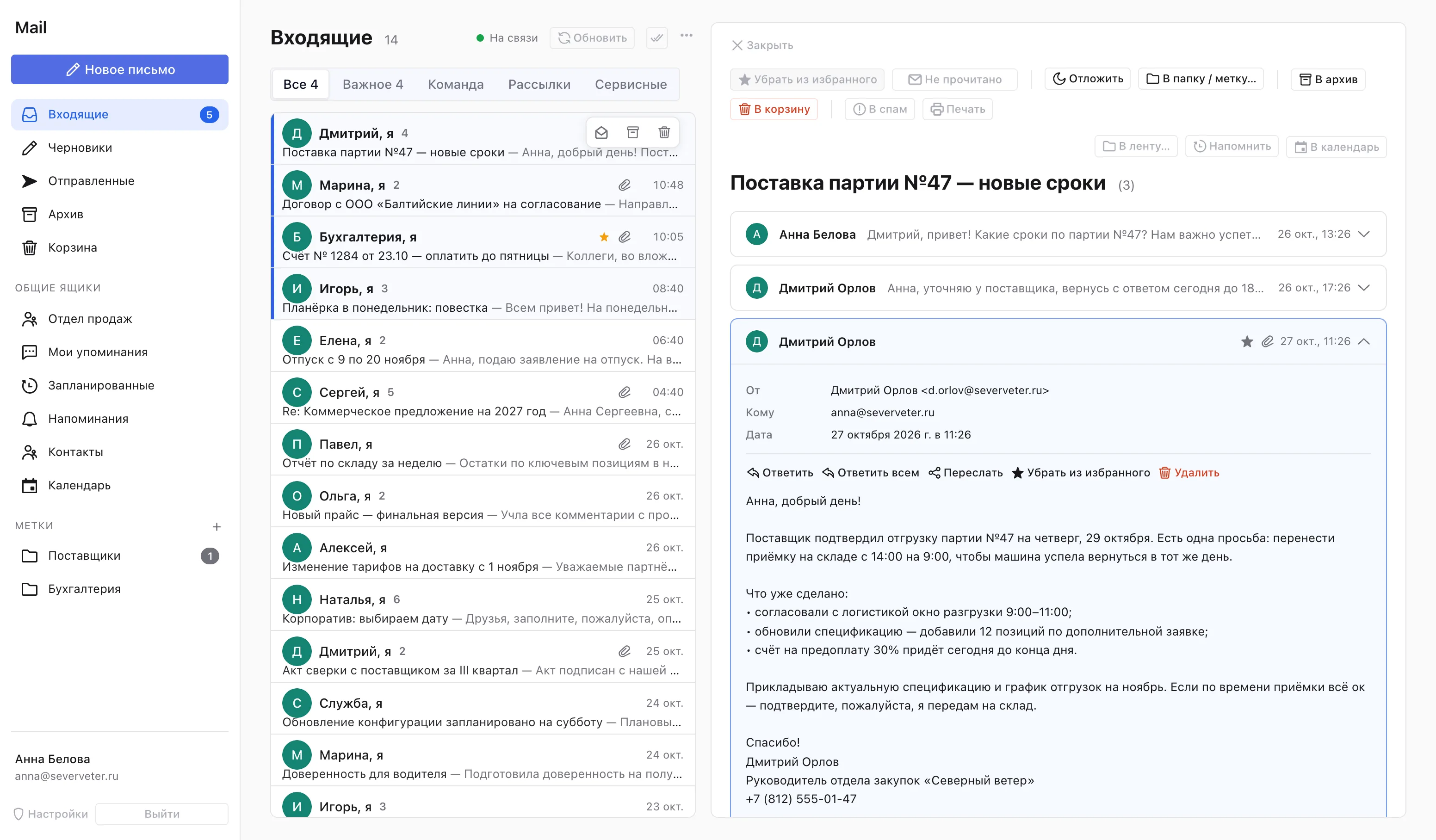Switch to the Рассылки tab

tap(539, 84)
